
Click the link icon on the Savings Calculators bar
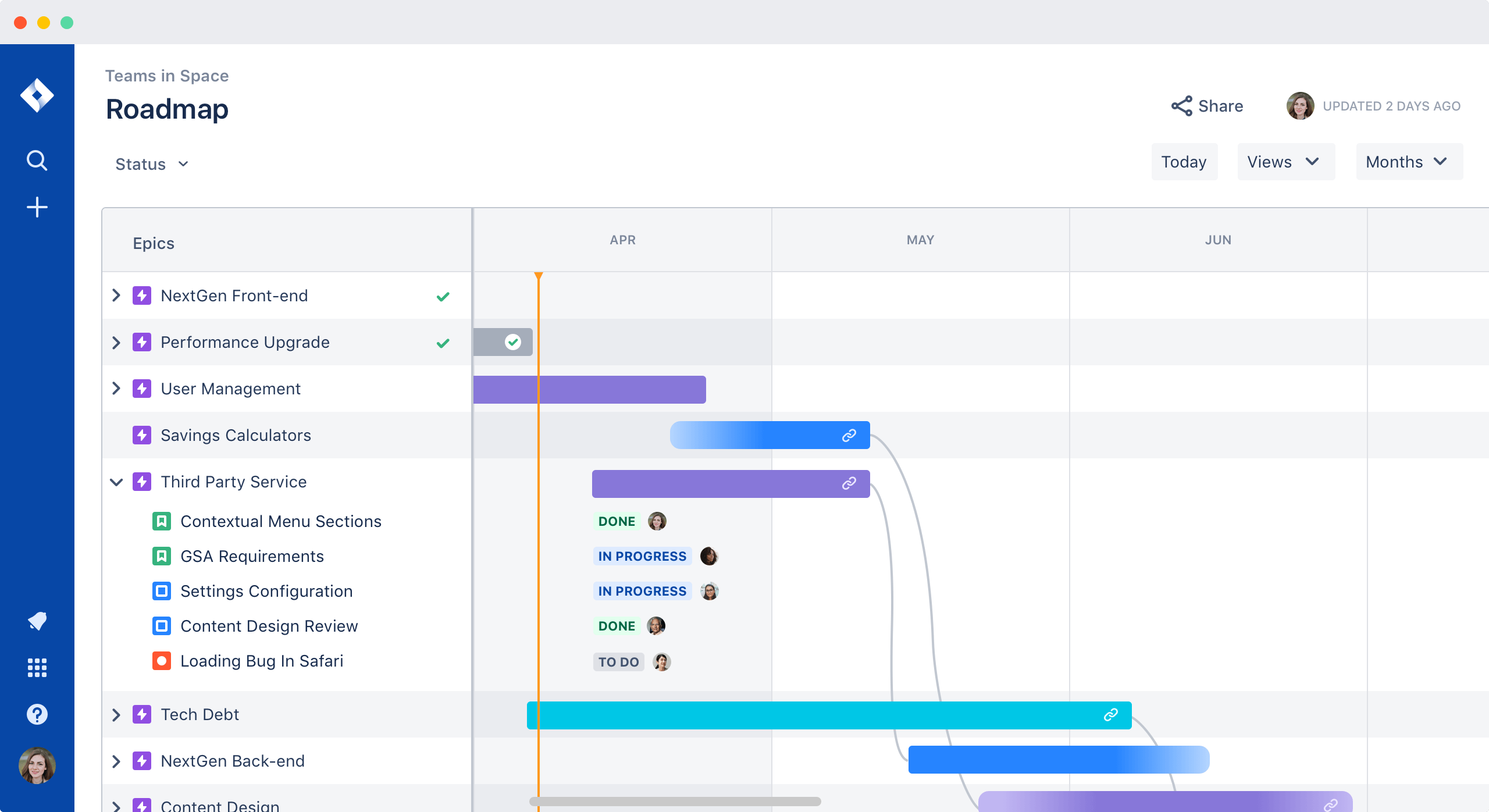click(849, 435)
